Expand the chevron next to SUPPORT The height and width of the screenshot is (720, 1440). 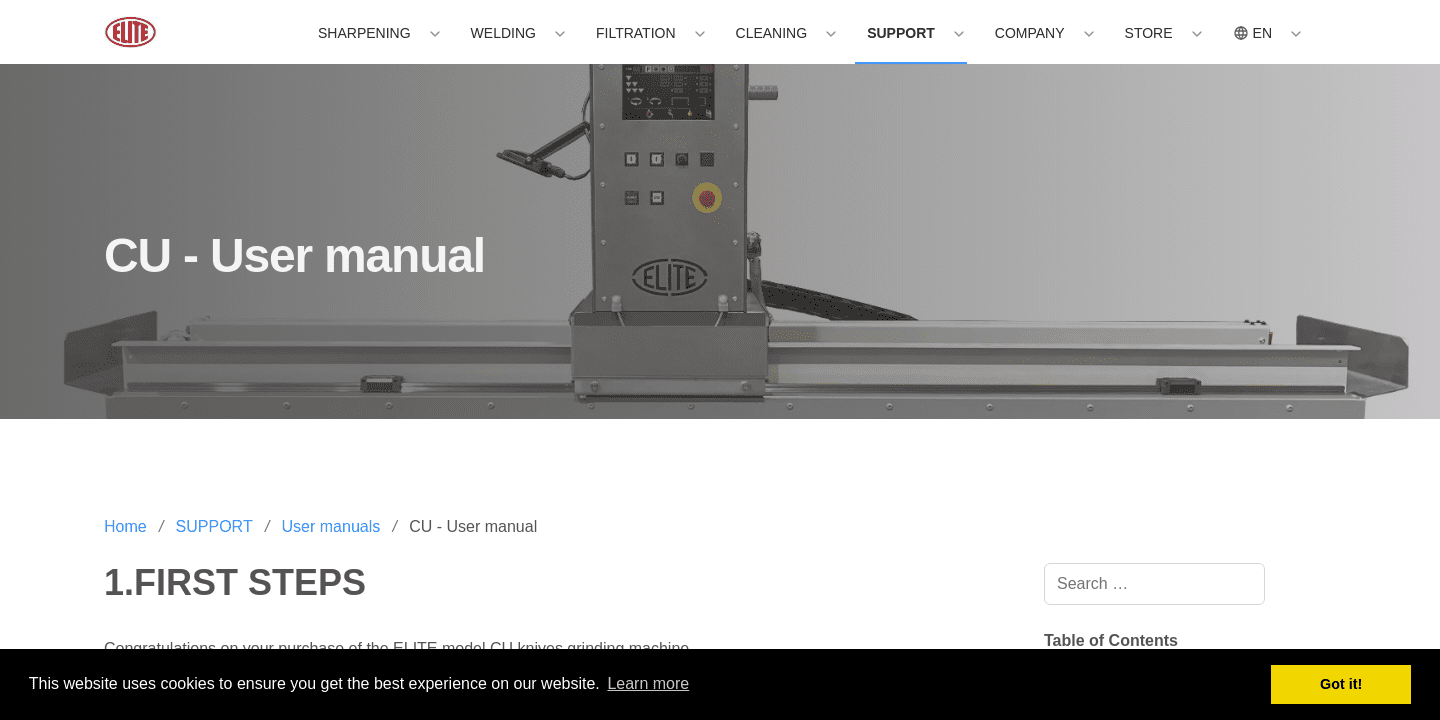click(x=959, y=34)
